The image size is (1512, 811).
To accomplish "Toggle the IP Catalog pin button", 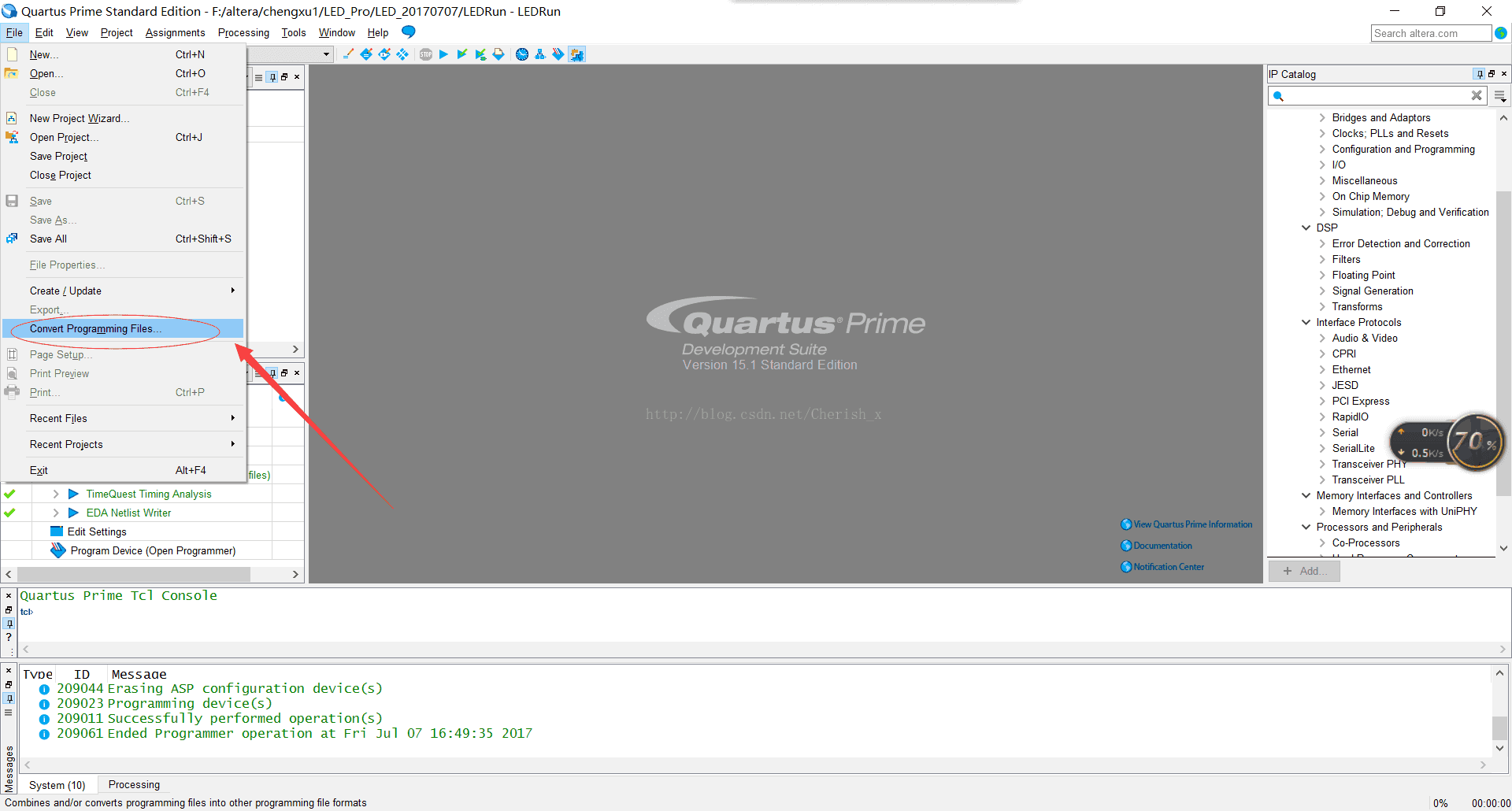I will (x=1480, y=74).
